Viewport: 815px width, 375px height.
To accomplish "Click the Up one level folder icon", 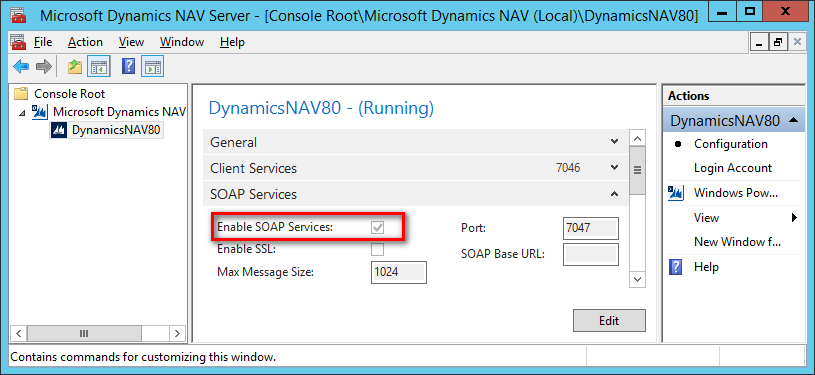I will (75, 67).
